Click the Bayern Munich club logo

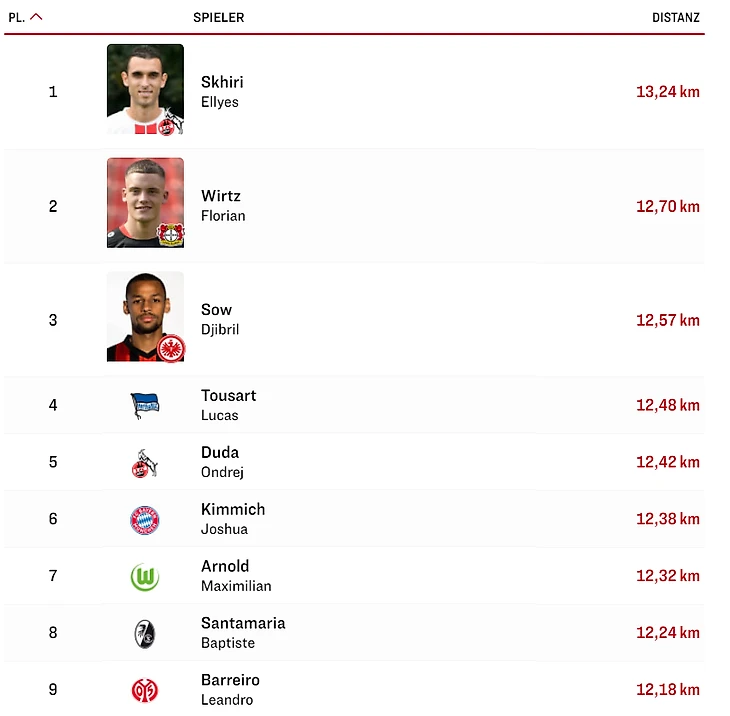tap(145, 520)
